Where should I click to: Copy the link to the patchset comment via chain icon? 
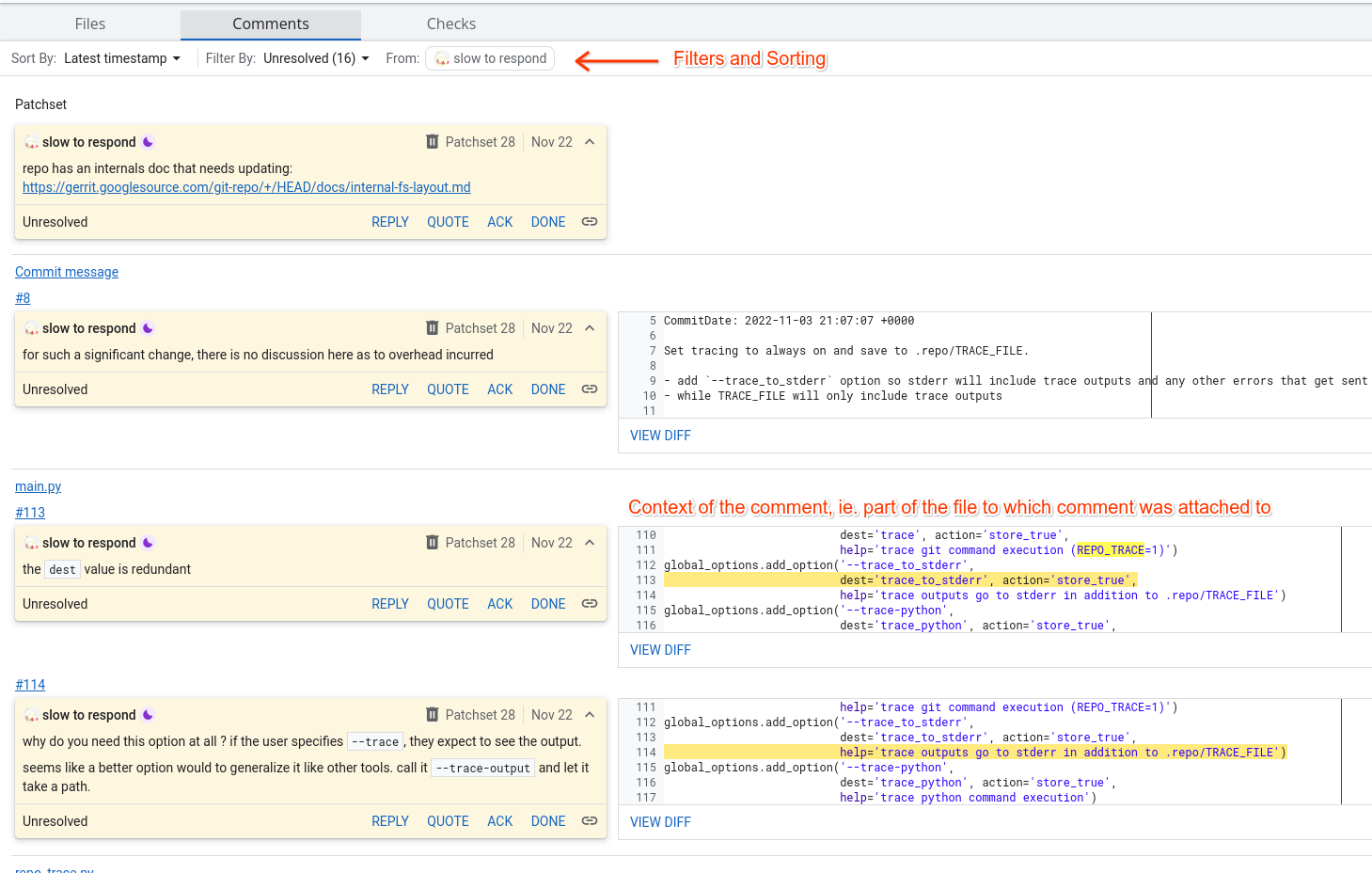click(x=589, y=221)
